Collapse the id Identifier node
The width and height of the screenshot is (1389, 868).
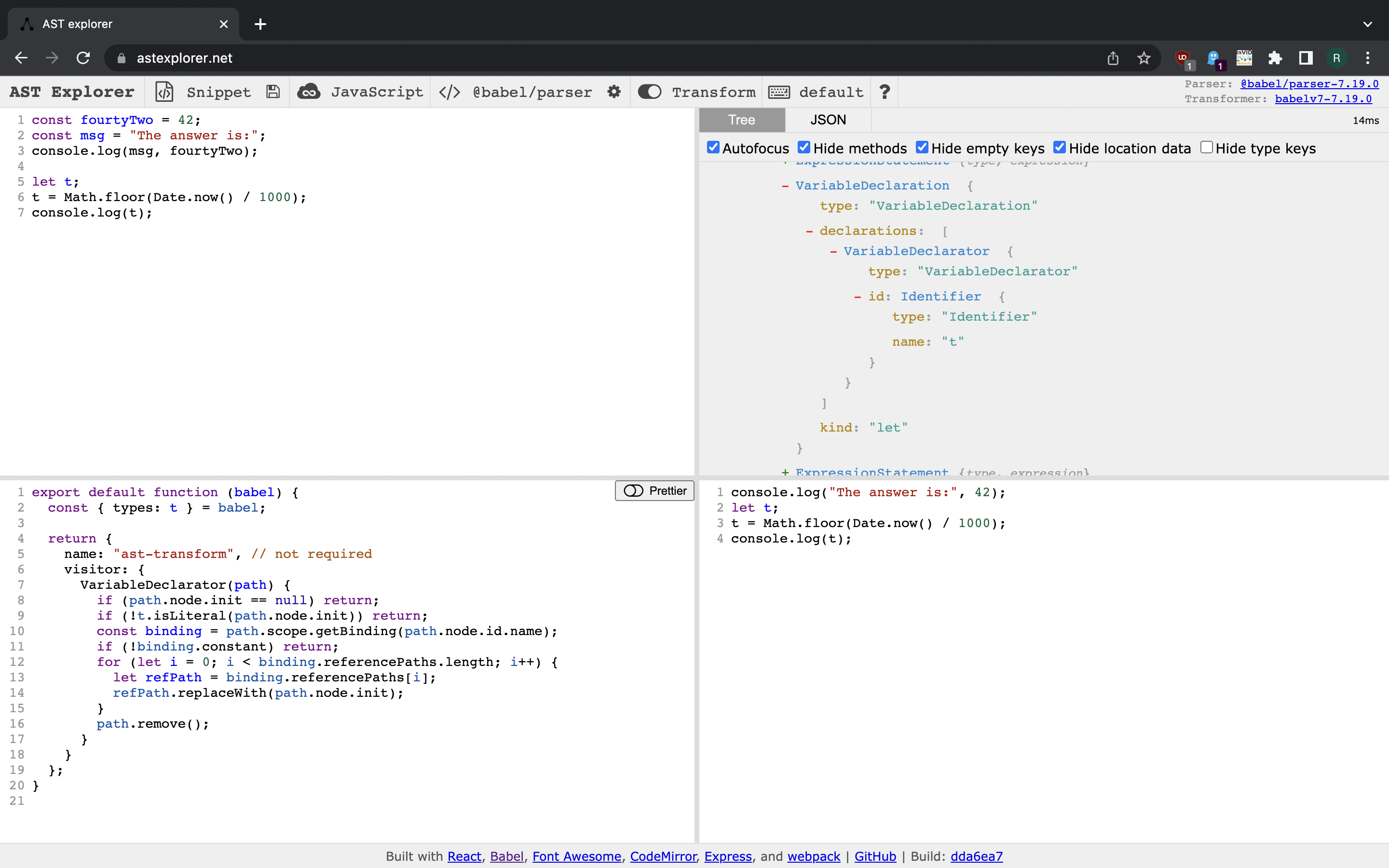pyautogui.click(x=858, y=297)
